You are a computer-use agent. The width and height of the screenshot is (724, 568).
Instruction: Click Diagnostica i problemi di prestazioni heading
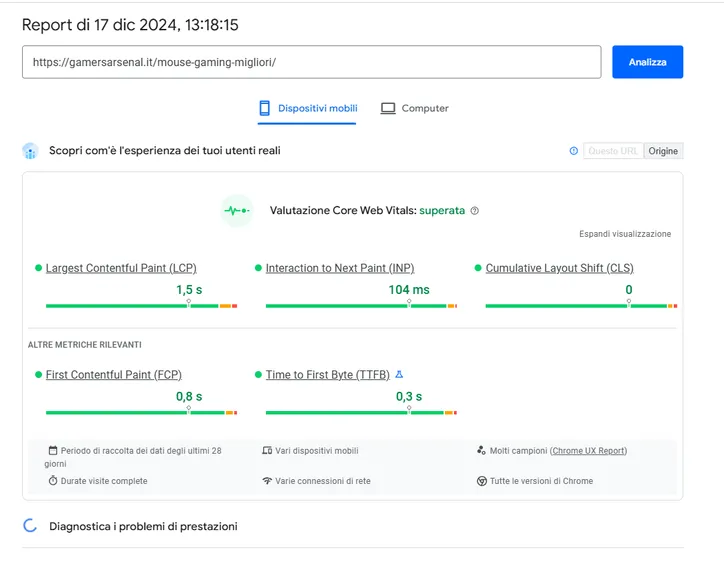tap(143, 526)
